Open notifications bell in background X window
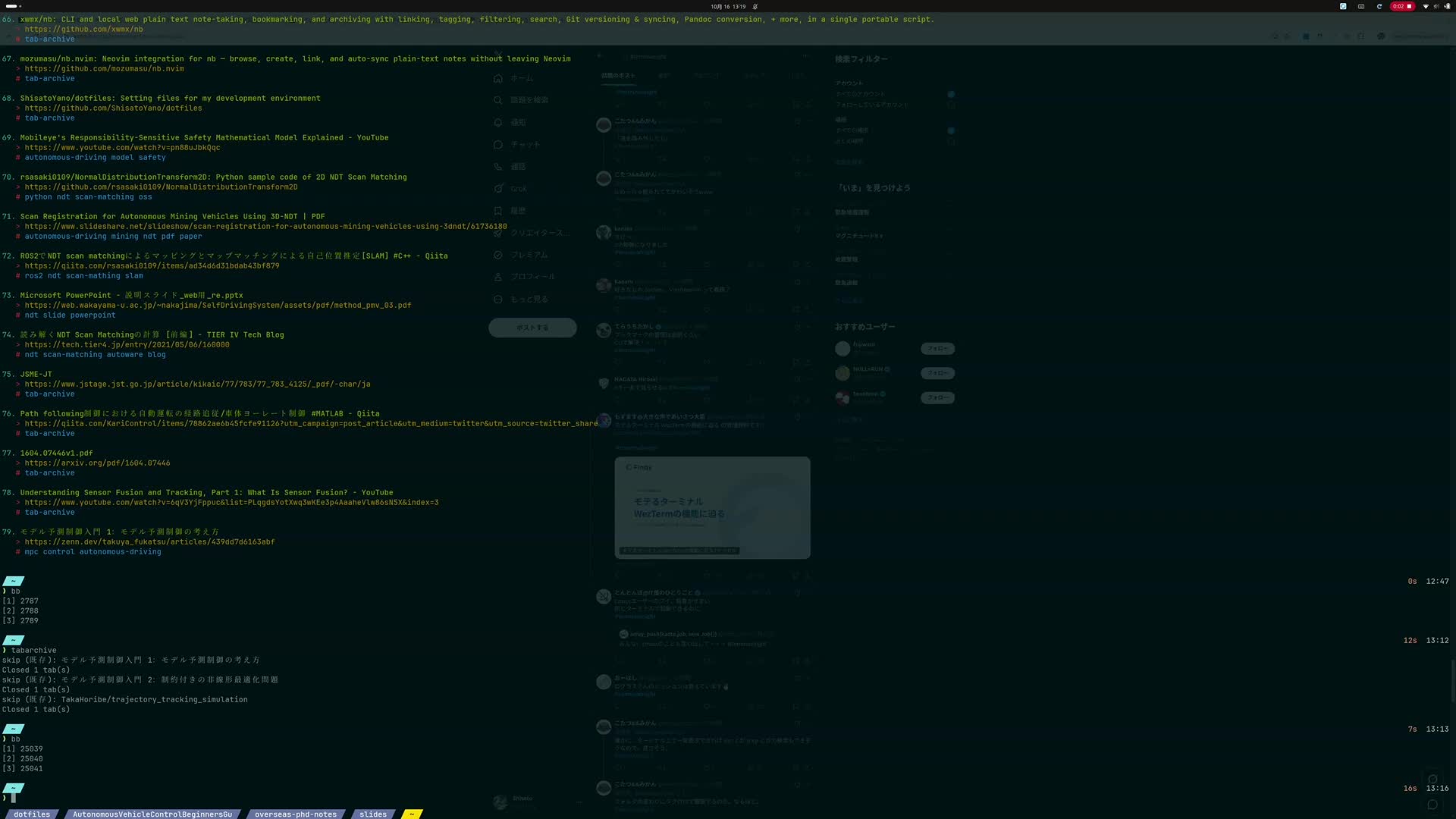Image resolution: width=1456 pixels, height=819 pixels. coord(498,122)
